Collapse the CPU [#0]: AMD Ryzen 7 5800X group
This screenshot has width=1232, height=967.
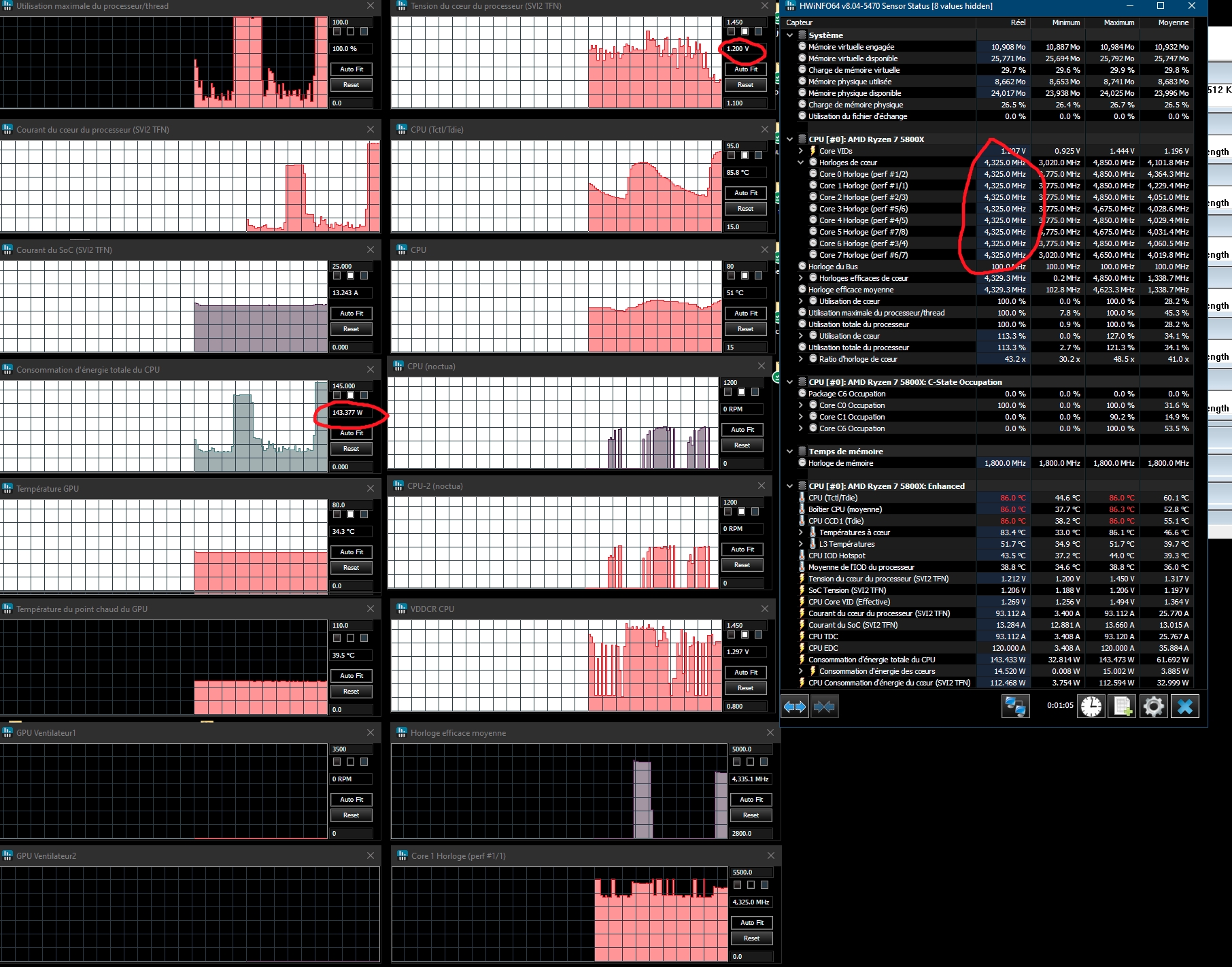789,139
